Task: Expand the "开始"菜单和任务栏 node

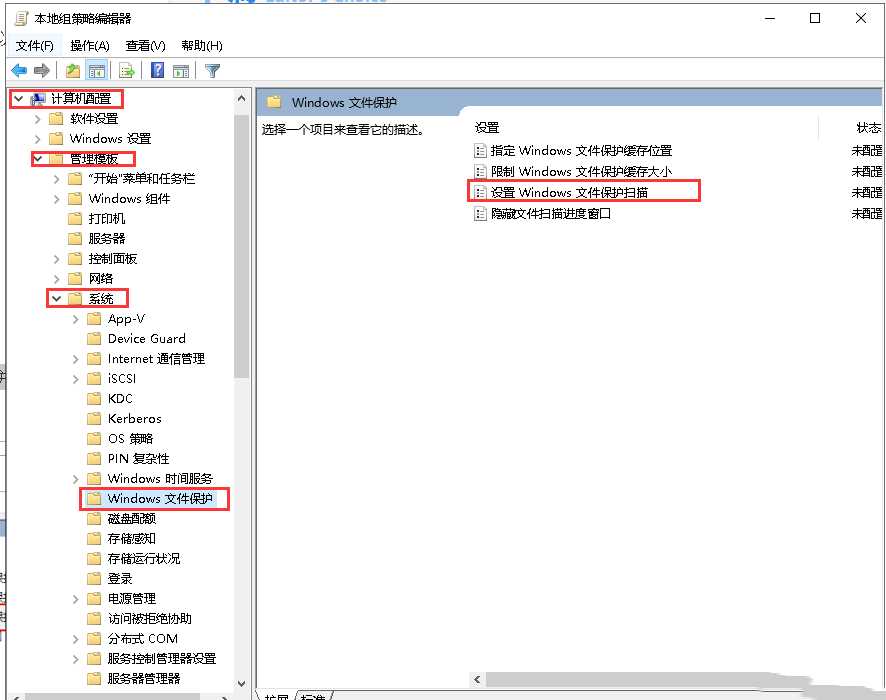Action: (x=57, y=179)
